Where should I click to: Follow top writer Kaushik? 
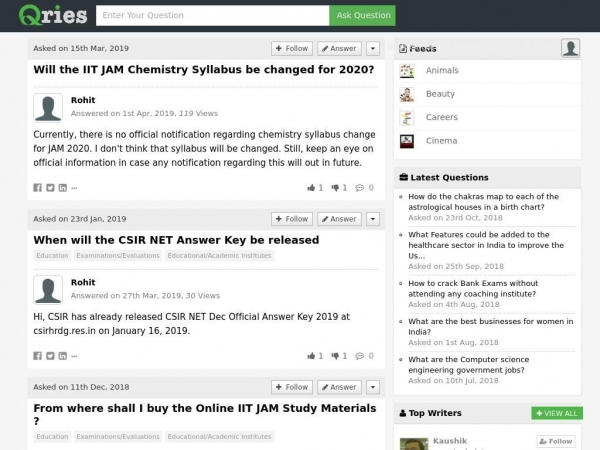point(556,442)
